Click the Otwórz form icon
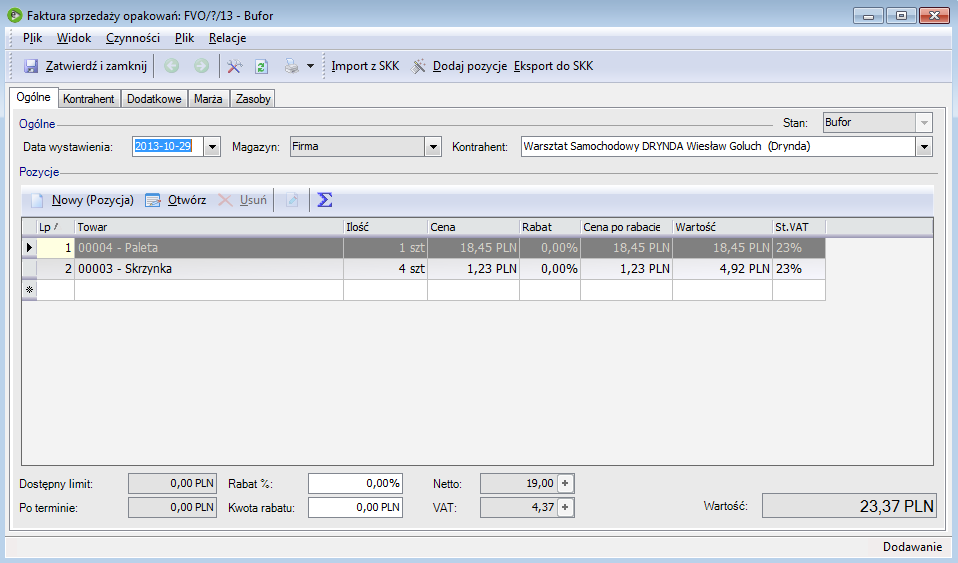 tap(153, 200)
